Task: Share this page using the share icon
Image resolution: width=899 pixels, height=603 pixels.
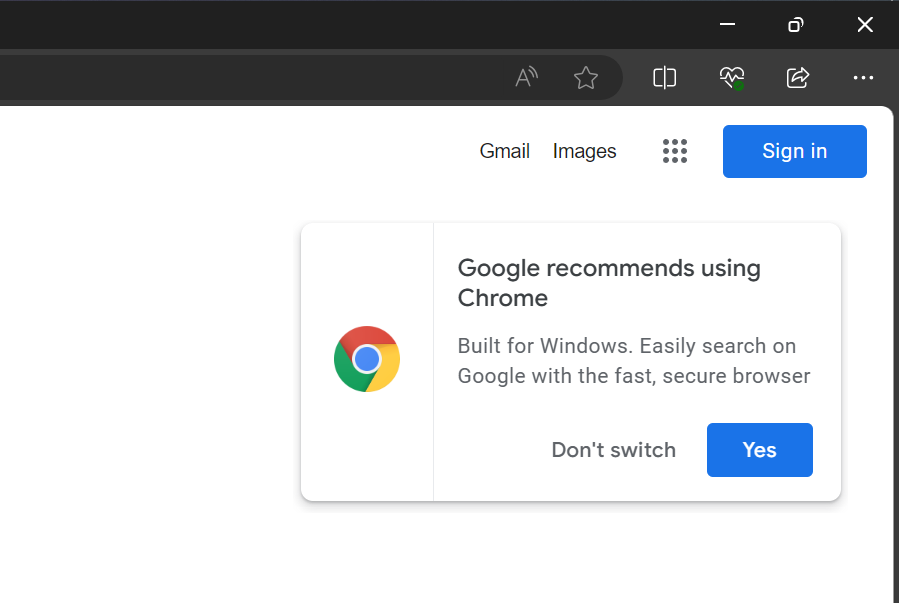Action: [x=797, y=77]
